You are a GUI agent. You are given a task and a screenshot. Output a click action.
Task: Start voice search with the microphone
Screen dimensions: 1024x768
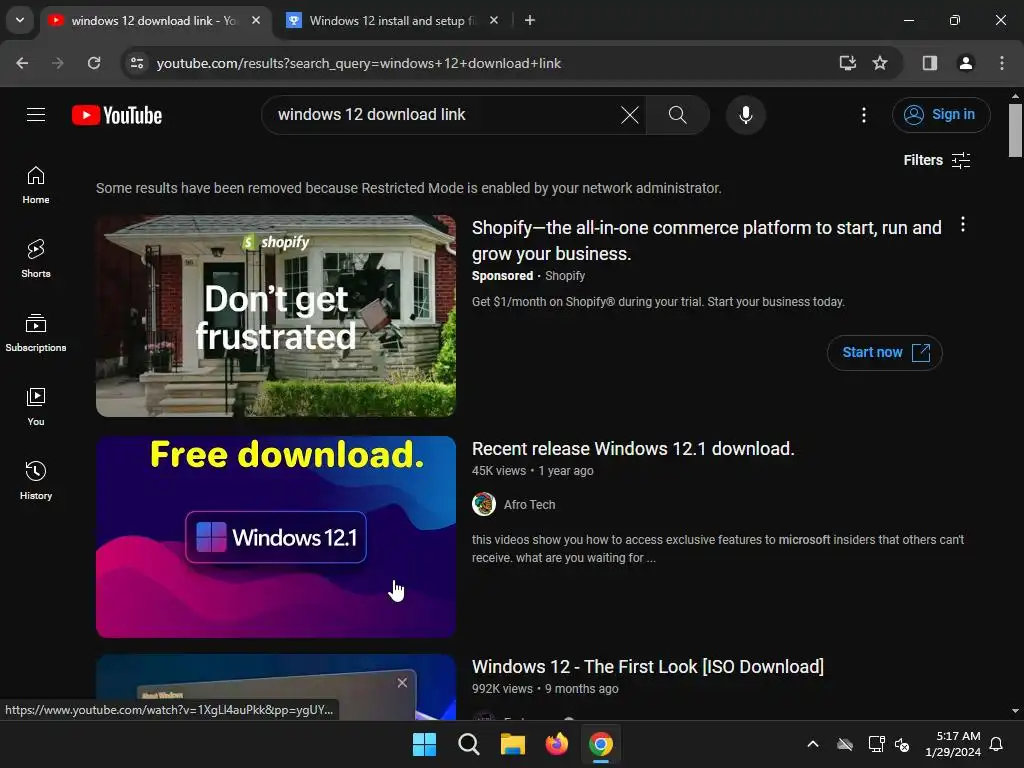[x=745, y=115]
